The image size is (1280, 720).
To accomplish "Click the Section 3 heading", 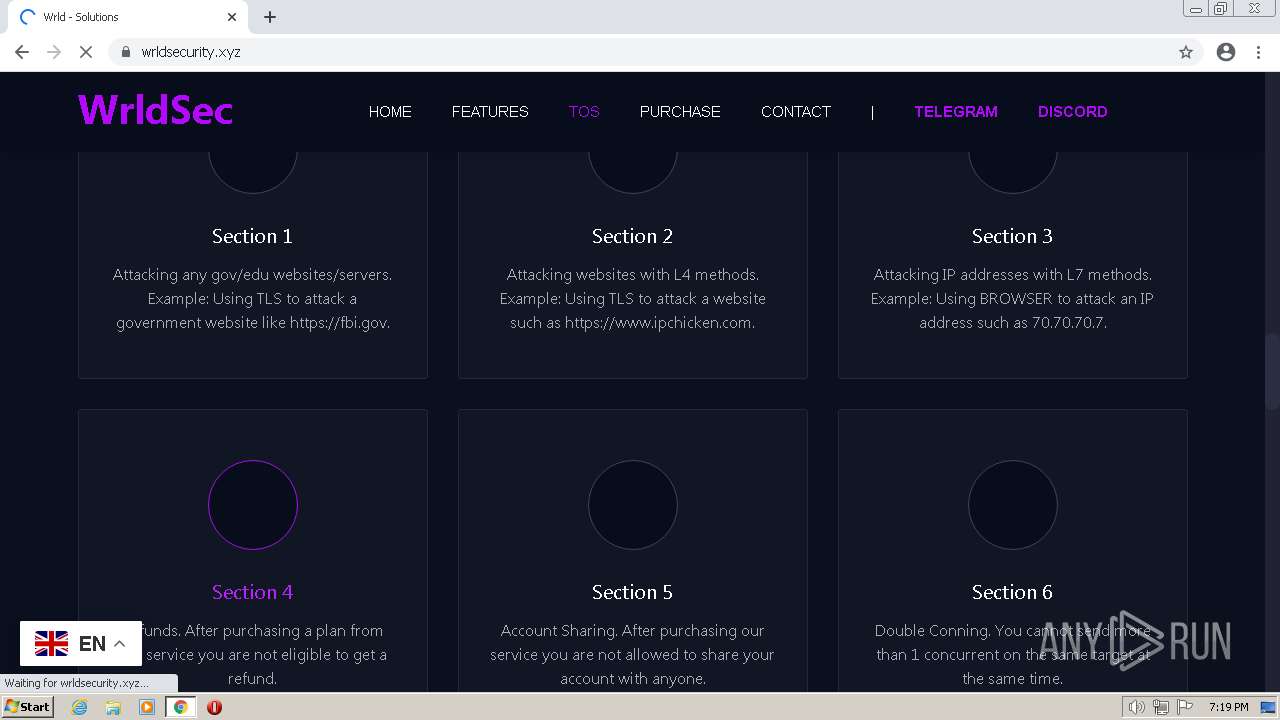I will click(x=1012, y=236).
